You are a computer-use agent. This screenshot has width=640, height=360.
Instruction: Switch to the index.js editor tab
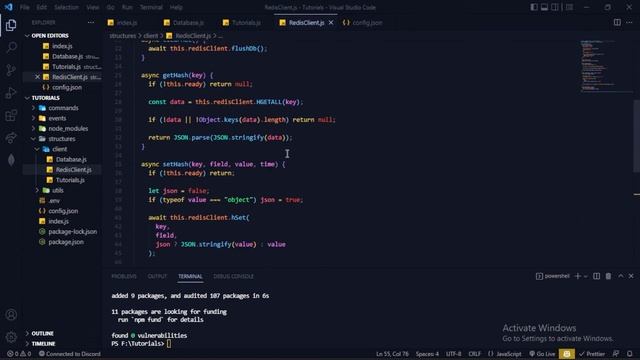pyautogui.click(x=127, y=22)
